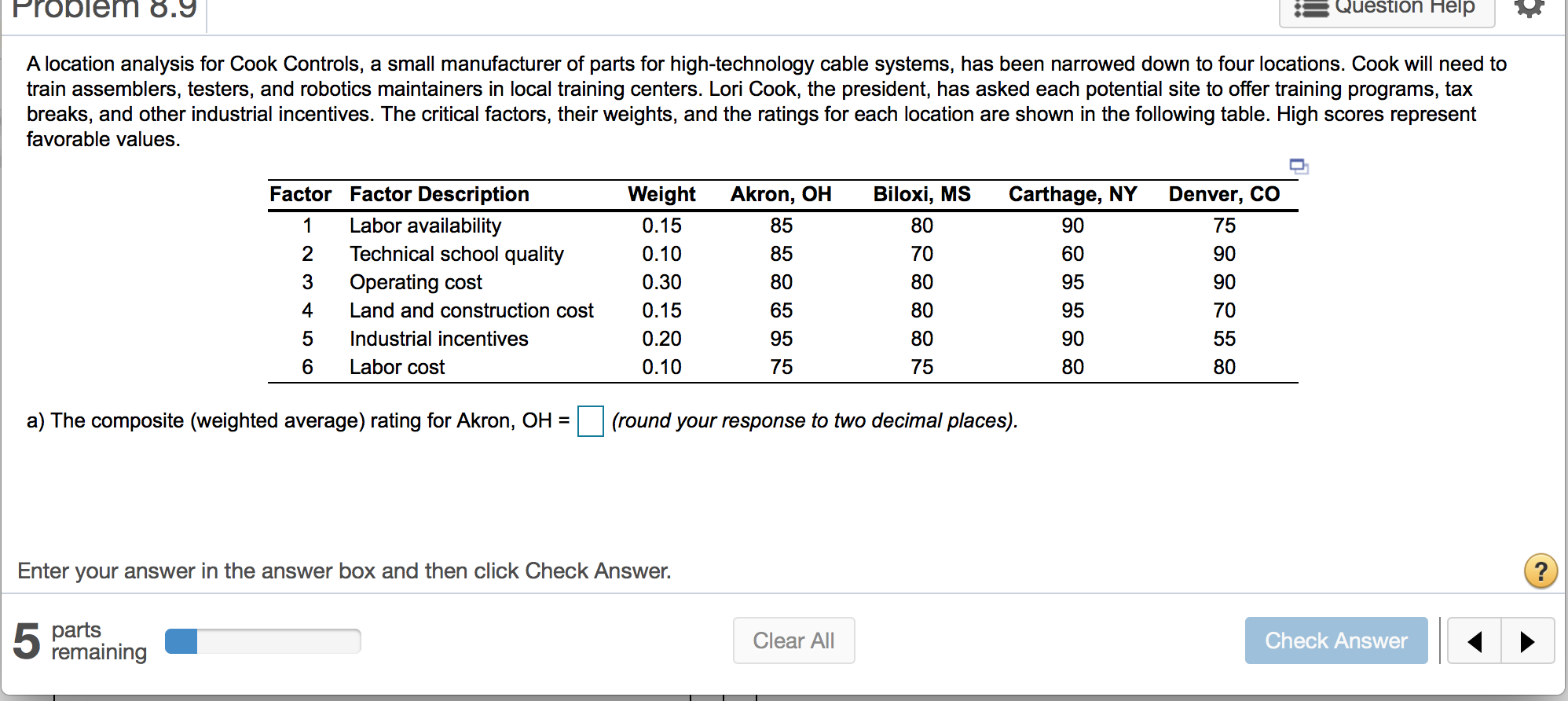
Task: Click the Check Answer button
Action: 1335,640
